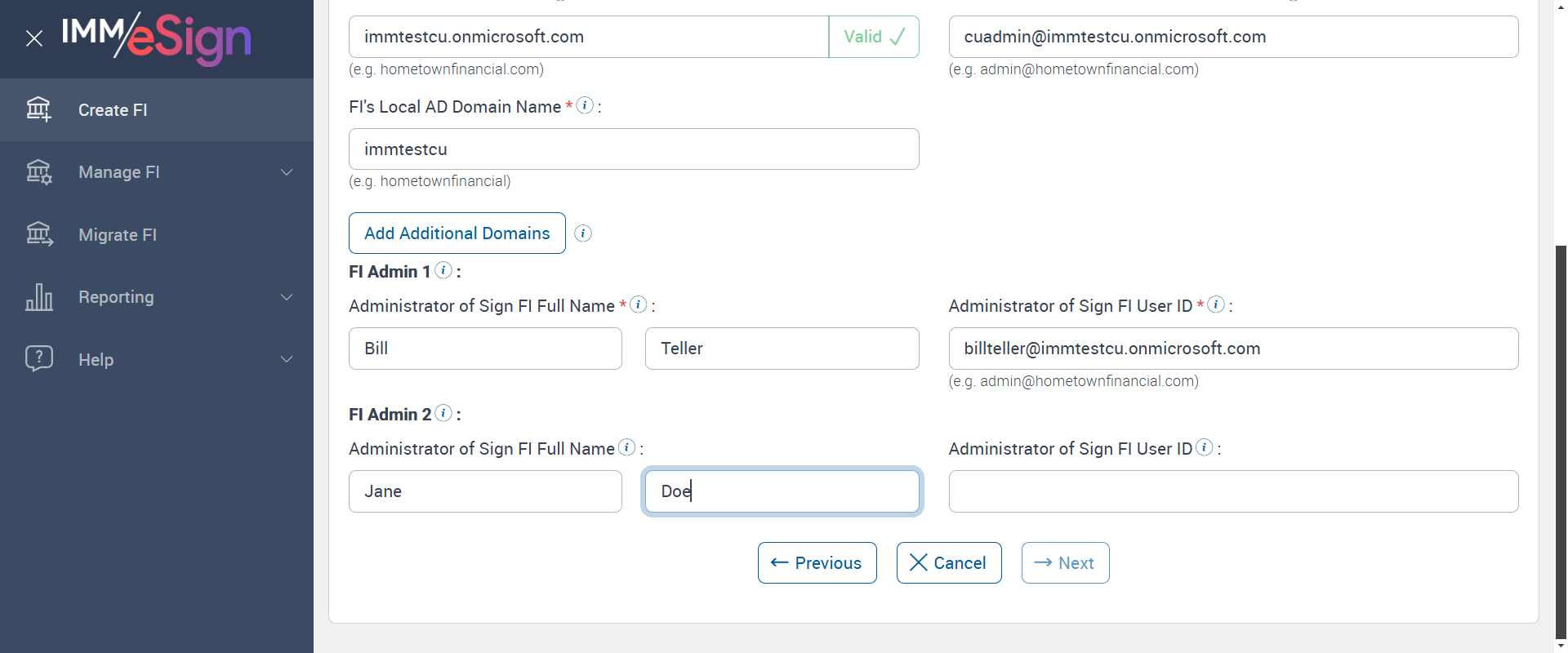Expand the Help menu chevron
The height and width of the screenshot is (653, 1568).
point(287,359)
